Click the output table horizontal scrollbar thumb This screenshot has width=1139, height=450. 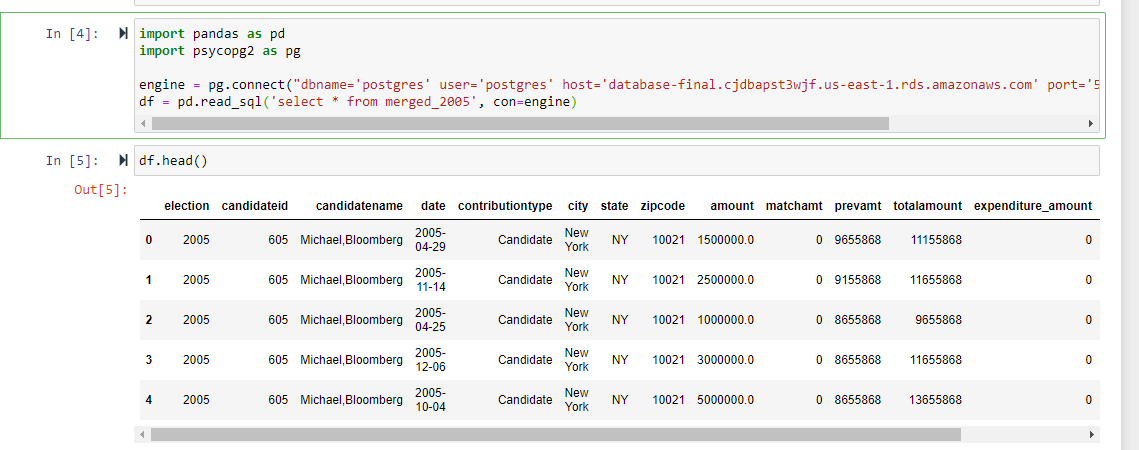[x=556, y=435]
